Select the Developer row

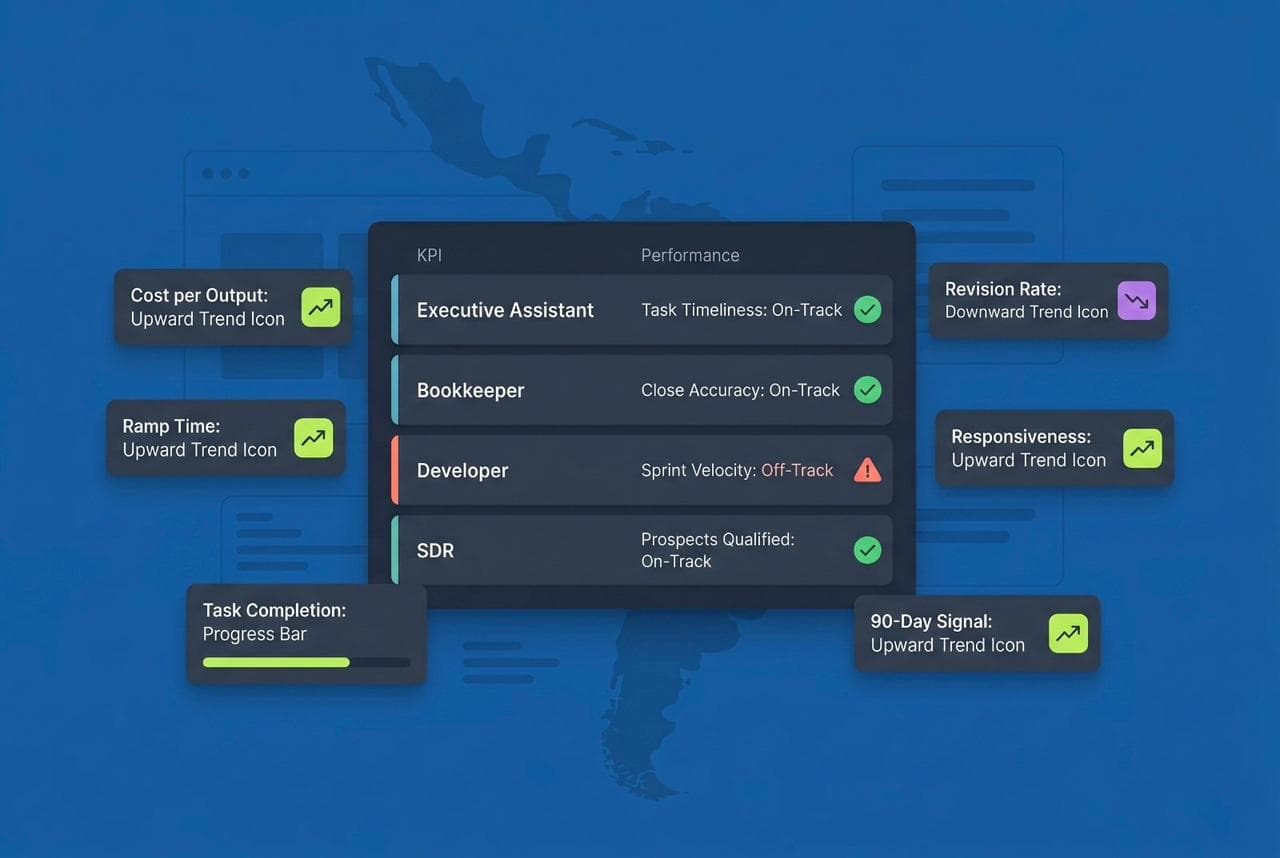pos(640,470)
